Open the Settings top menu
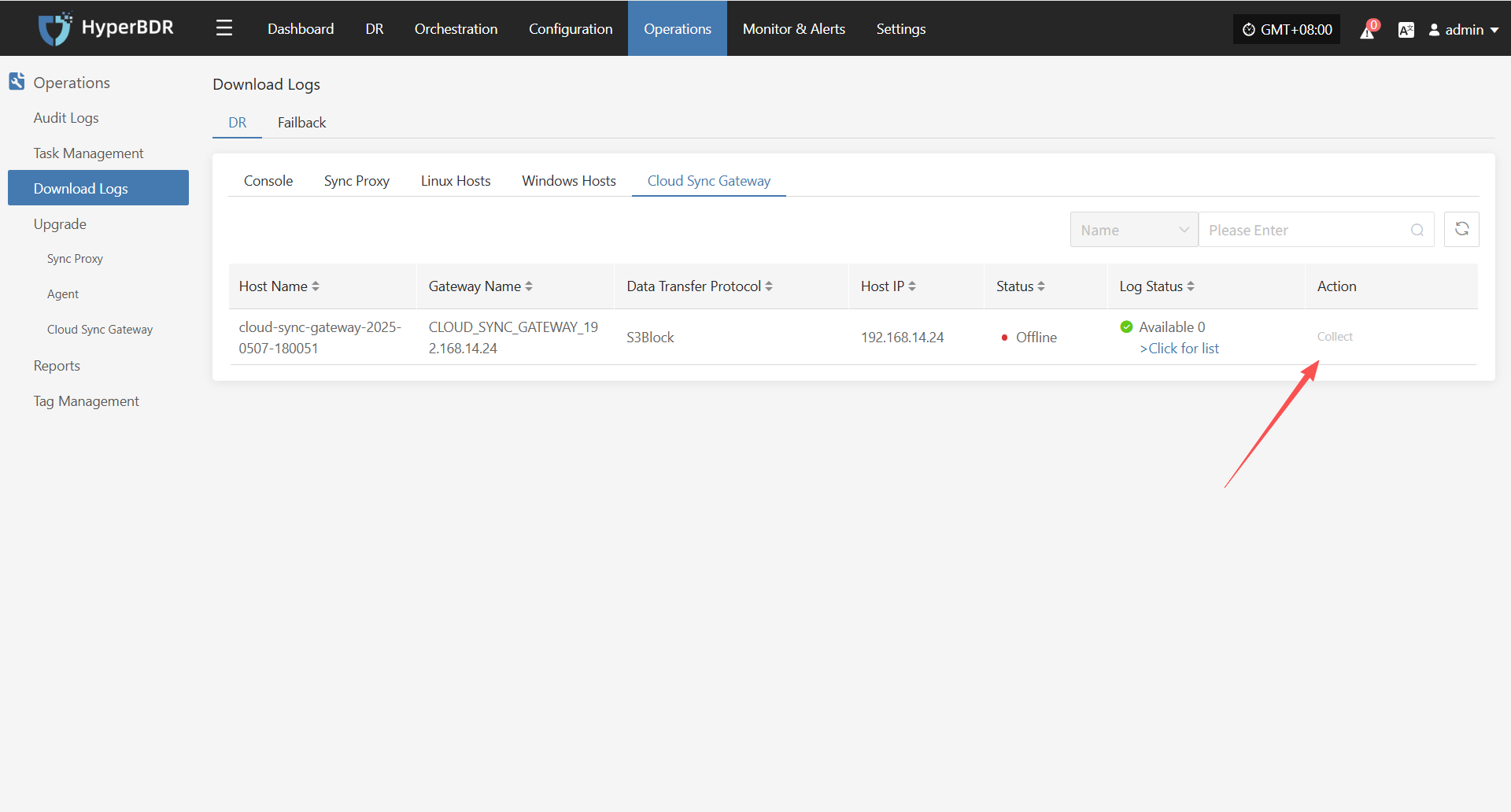The width and height of the screenshot is (1511, 812). 901,28
